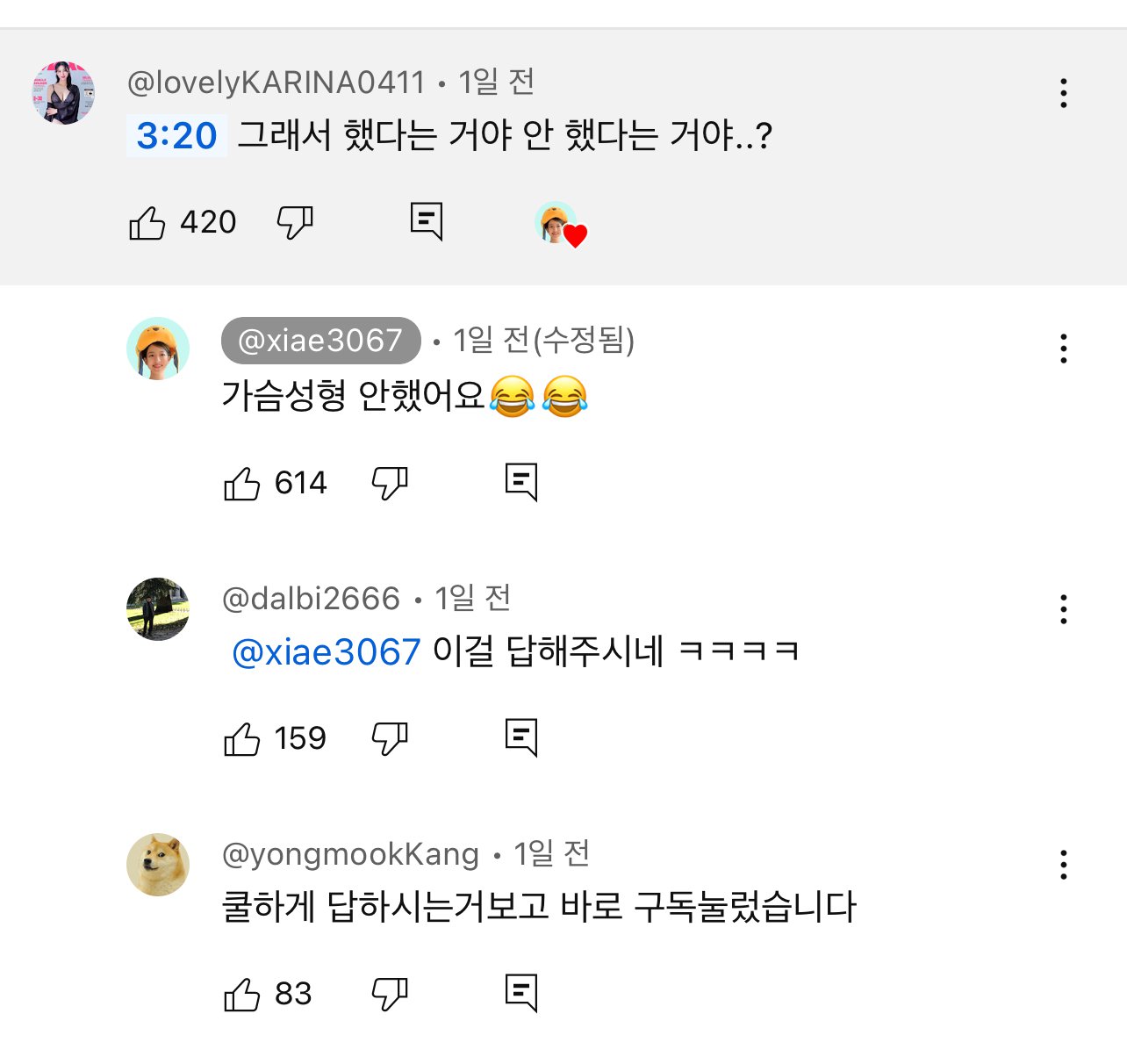Jump to video timestamp 3:20
Screen dimensions: 1127x1064
[x=176, y=135]
